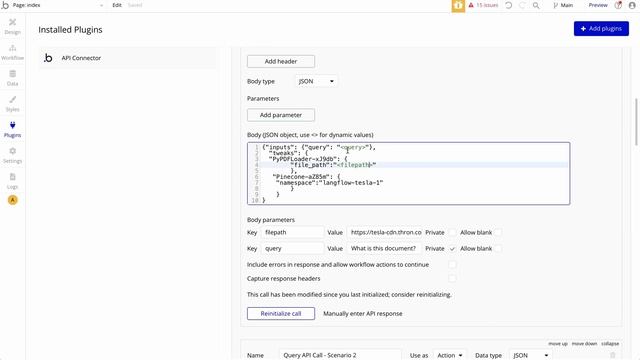Select the Plugins tab in sidebar
The height and width of the screenshot is (360, 640).
pos(12,129)
